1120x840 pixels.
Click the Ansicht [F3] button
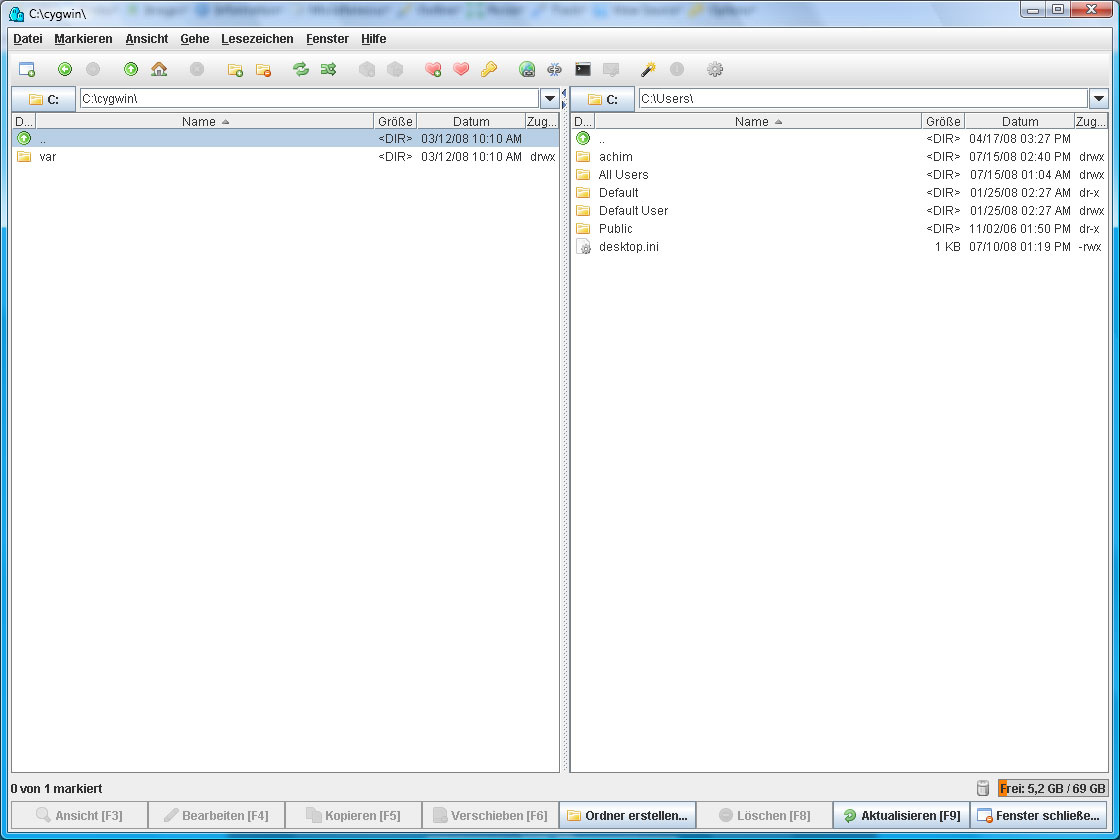pos(79,815)
